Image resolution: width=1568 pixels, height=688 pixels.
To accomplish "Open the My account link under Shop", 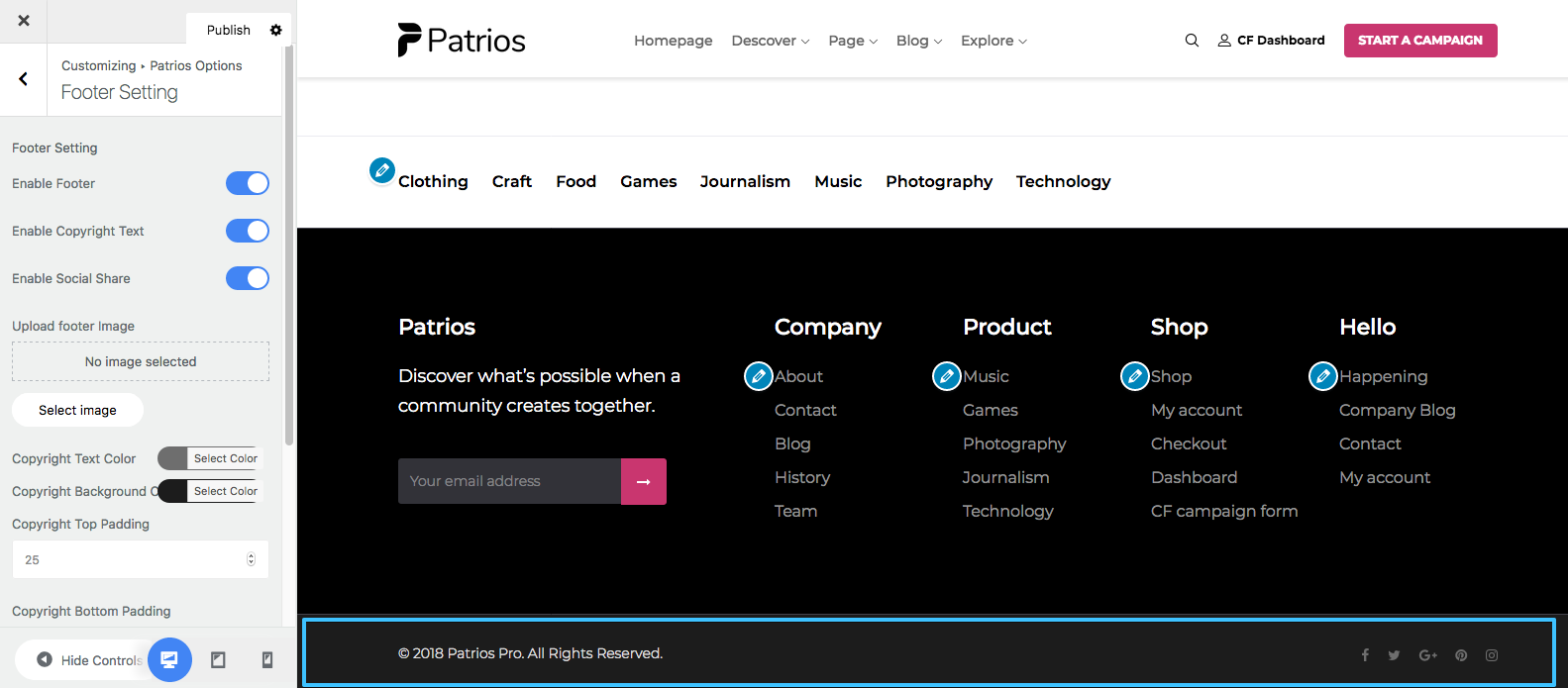I will (x=1197, y=411).
